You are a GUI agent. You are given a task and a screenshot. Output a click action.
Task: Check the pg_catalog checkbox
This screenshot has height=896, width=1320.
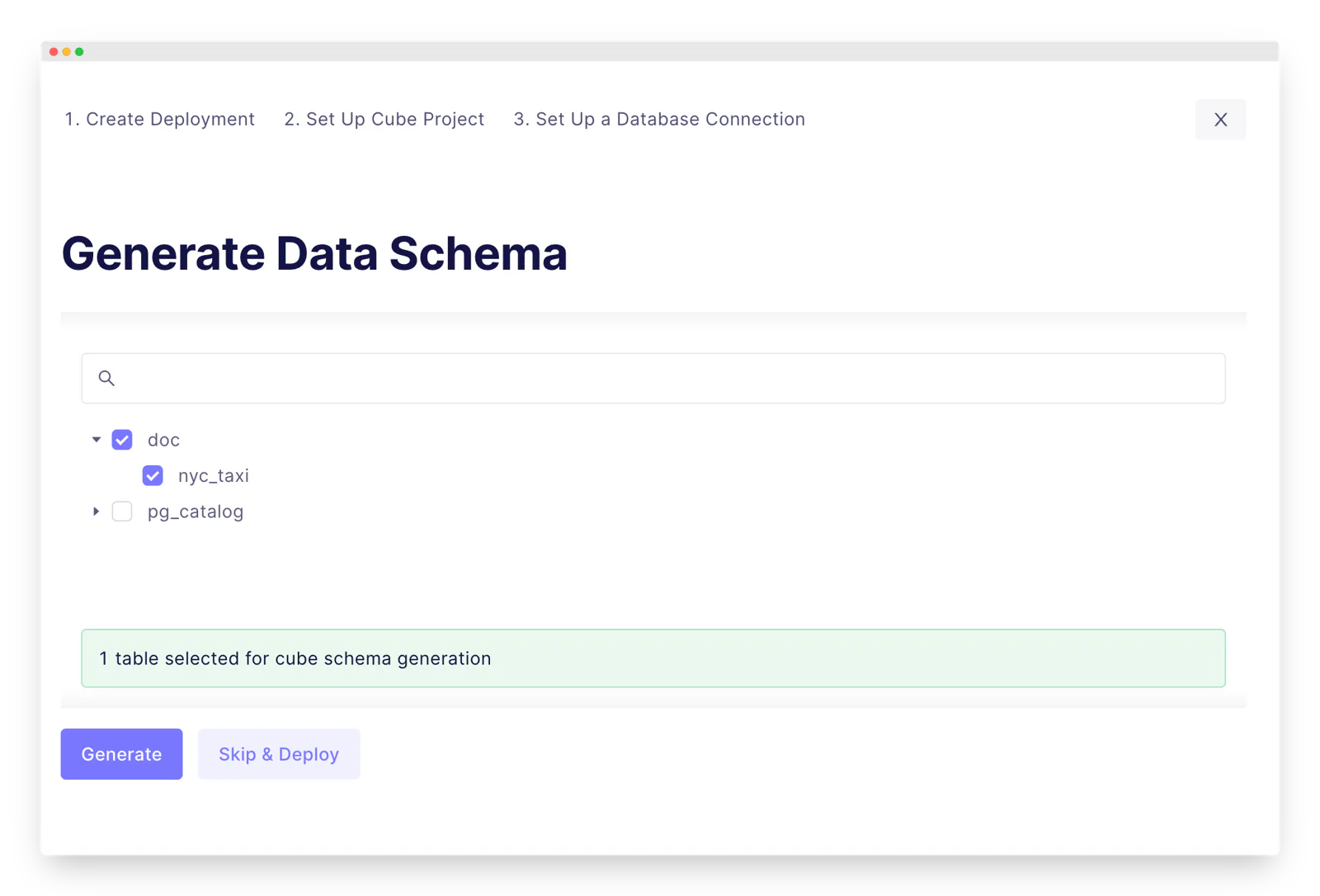(x=122, y=512)
